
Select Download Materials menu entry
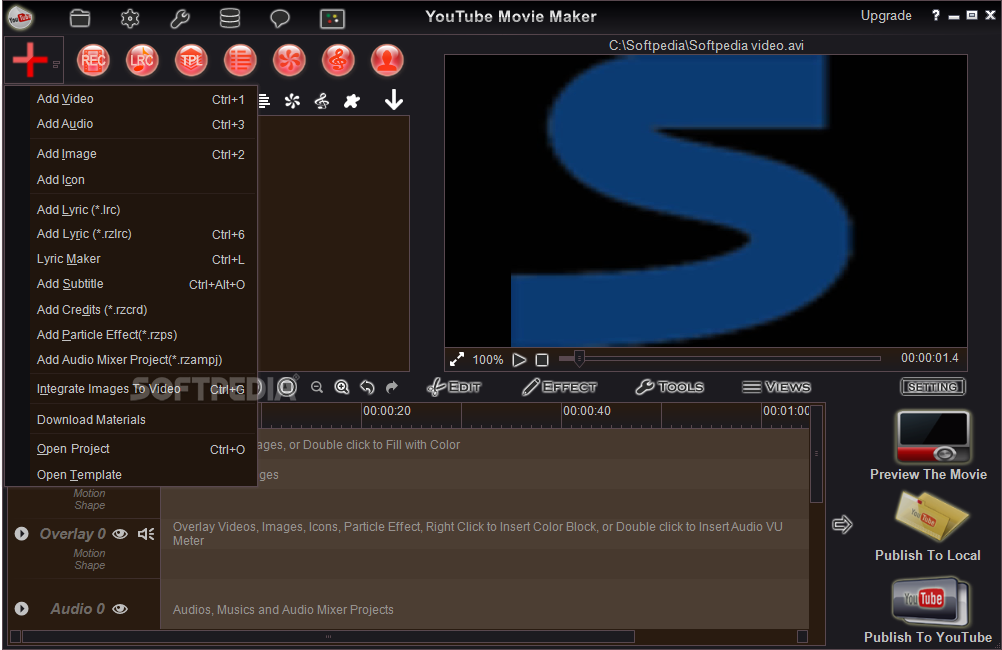click(143, 420)
